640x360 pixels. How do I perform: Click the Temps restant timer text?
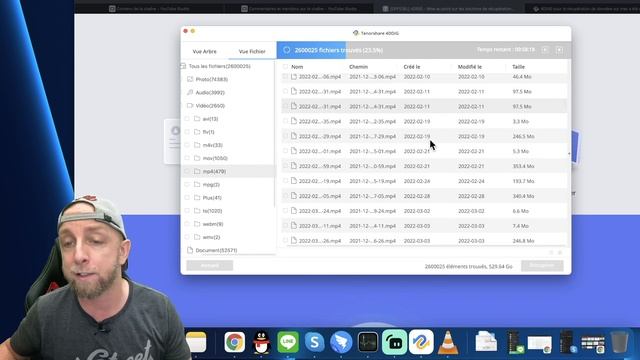tap(506, 49)
